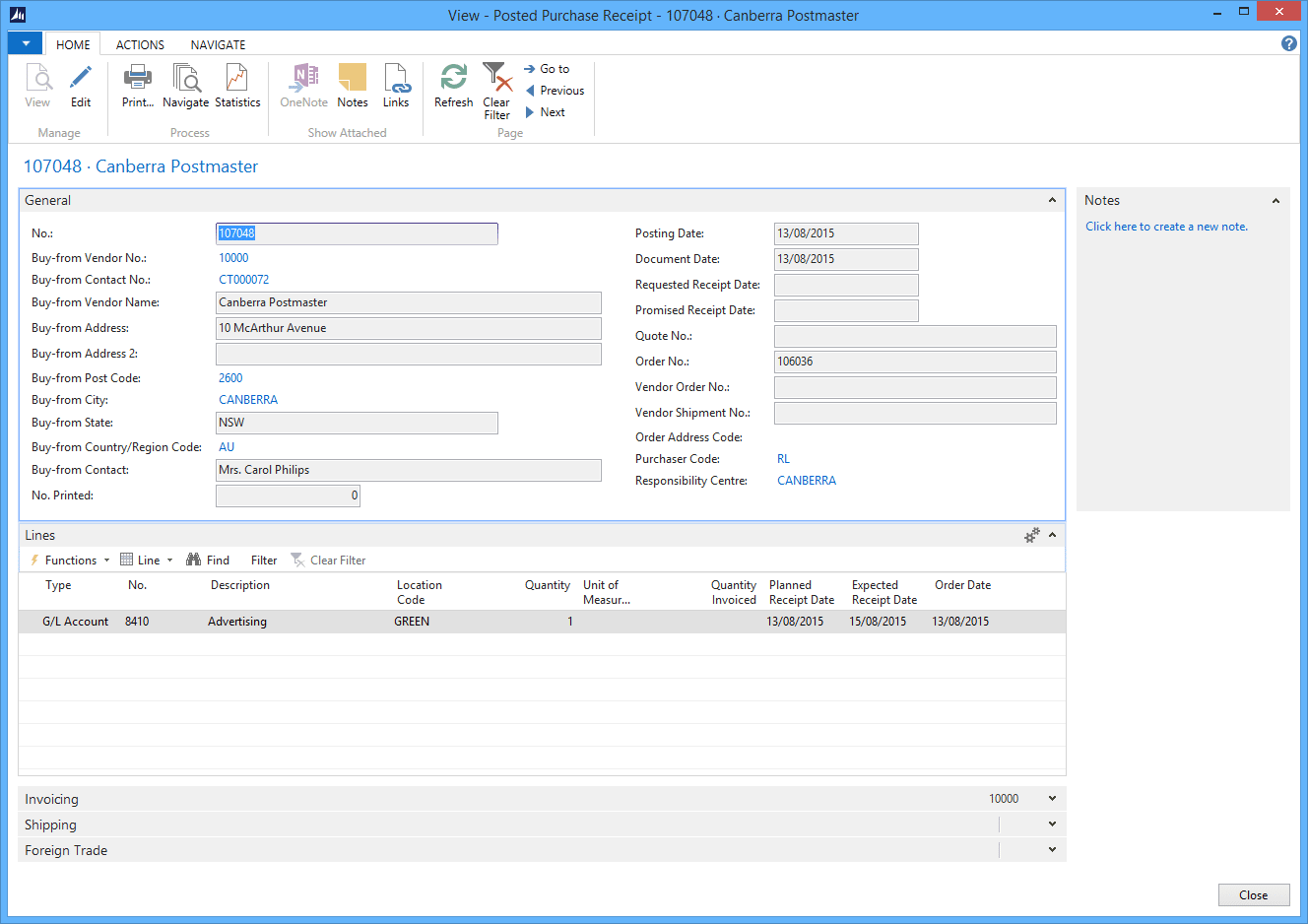
Task: Click the Lines customize gears icon
Action: click(1031, 535)
